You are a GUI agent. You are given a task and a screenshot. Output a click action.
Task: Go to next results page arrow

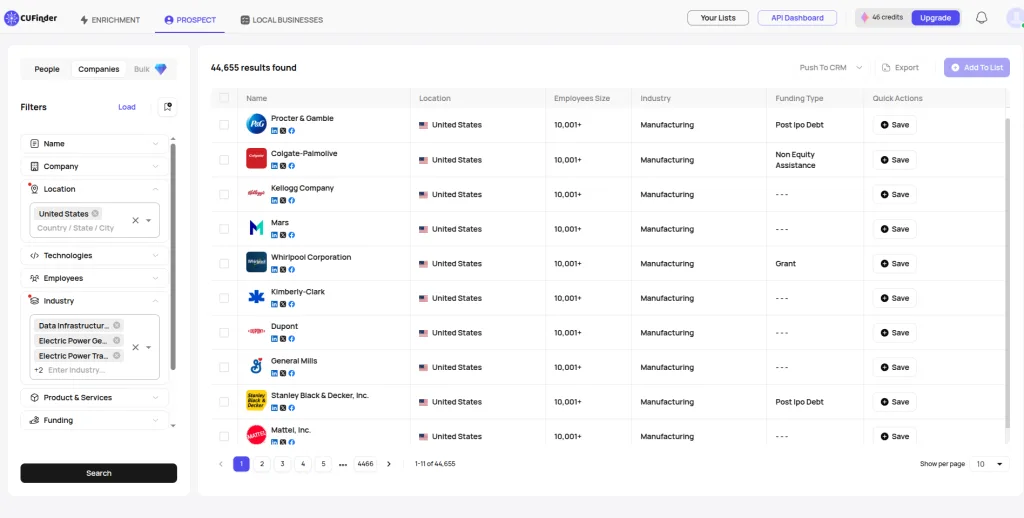389,464
